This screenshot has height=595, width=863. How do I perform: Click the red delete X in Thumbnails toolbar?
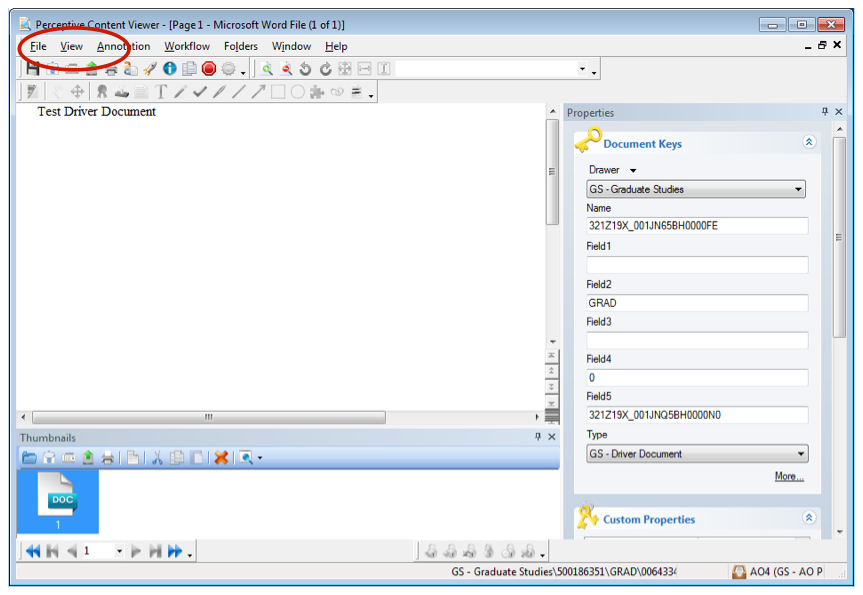pyautogui.click(x=221, y=457)
